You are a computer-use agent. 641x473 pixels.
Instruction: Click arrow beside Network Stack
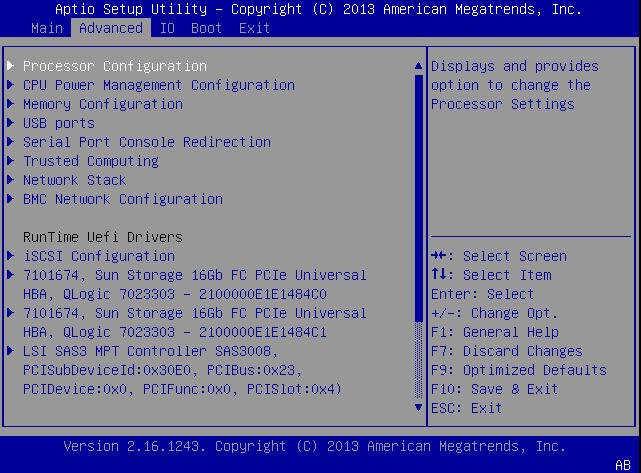11,179
